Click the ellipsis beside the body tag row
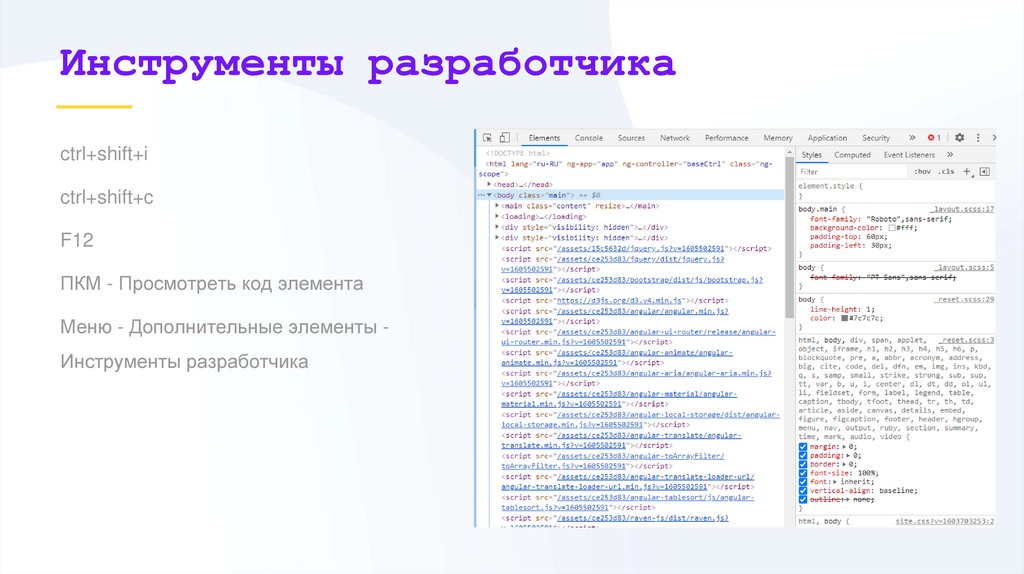1024x574 pixels. coord(481,195)
